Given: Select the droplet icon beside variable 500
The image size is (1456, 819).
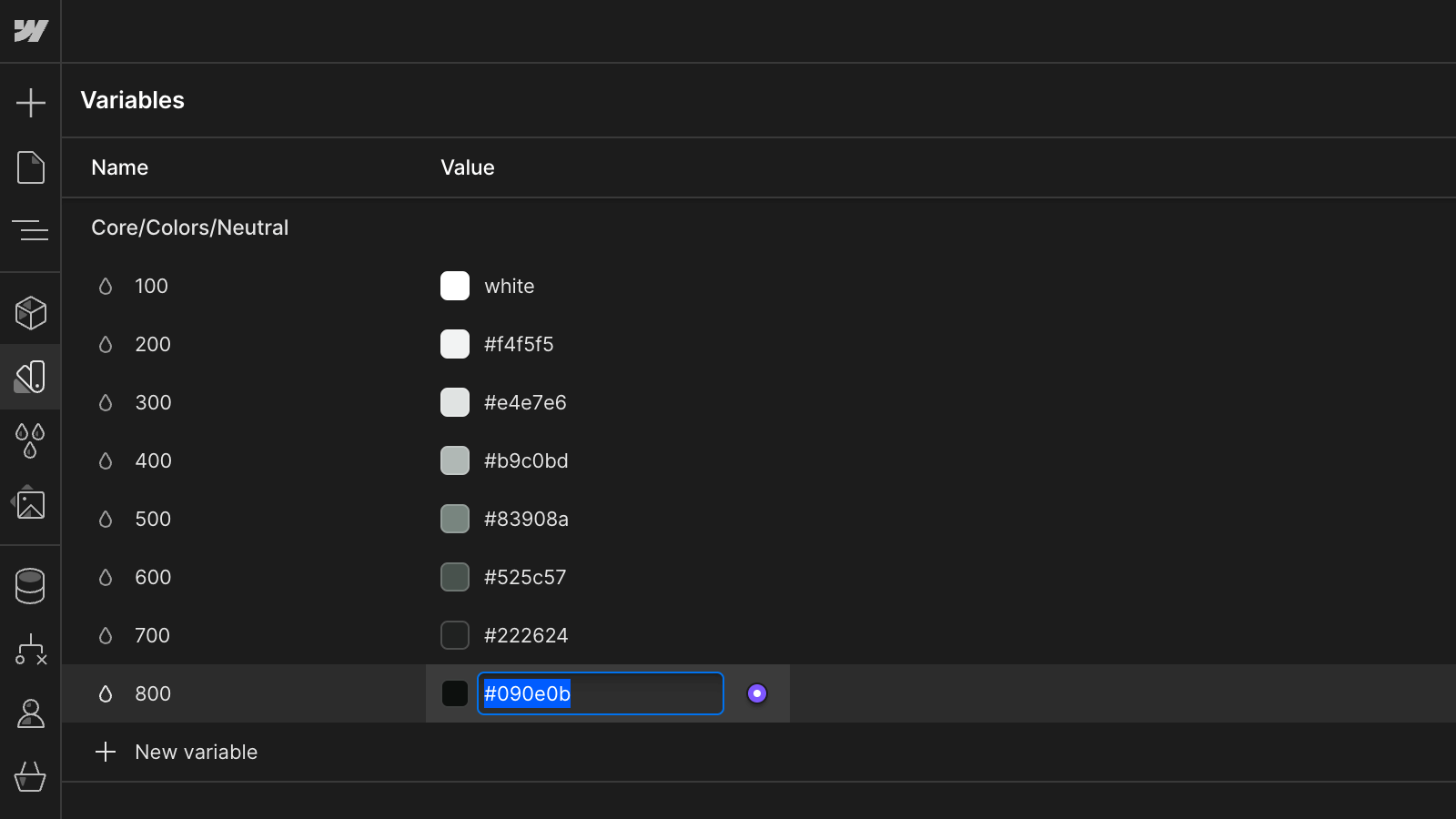Looking at the screenshot, I should (x=106, y=519).
